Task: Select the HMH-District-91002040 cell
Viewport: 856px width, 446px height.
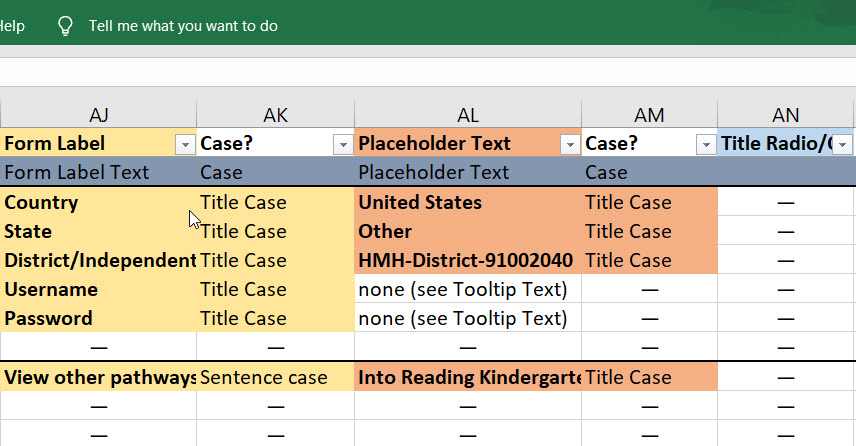Action: tap(467, 260)
